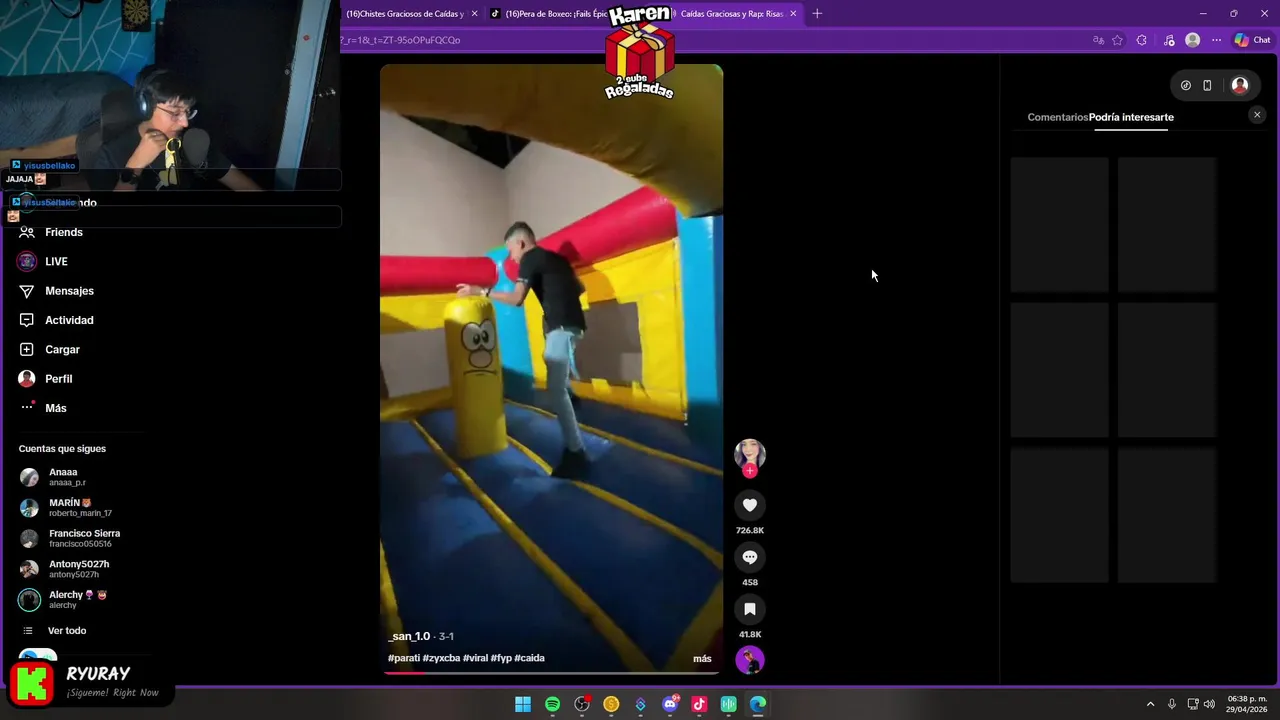This screenshot has height=720, width=1280.
Task: Save video with the bookmark icon
Action: click(x=750, y=609)
